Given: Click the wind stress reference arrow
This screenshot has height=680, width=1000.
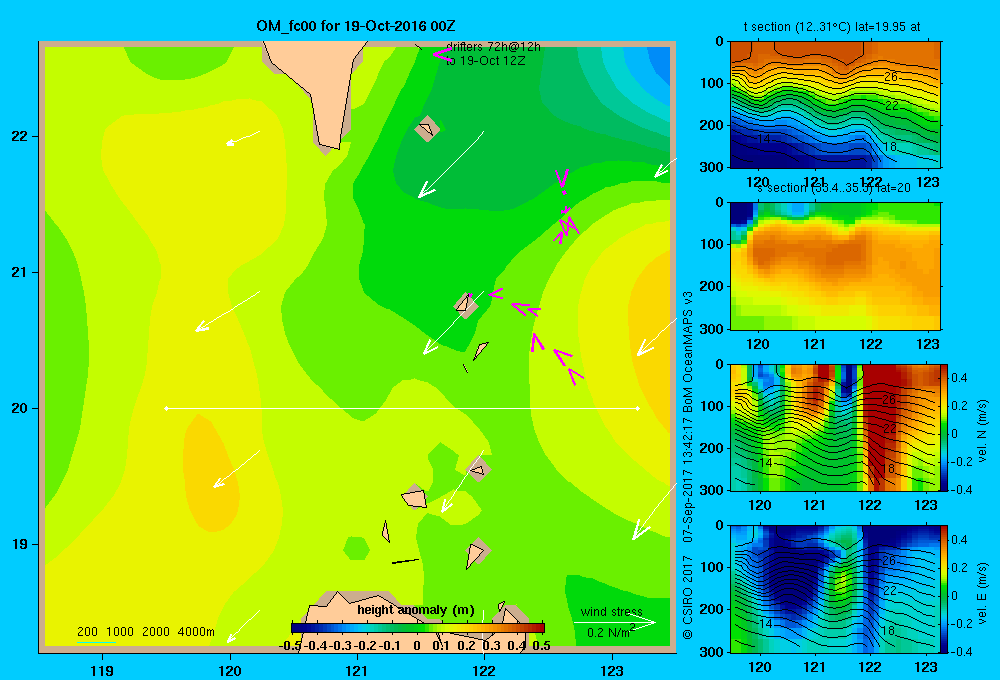Looking at the screenshot, I should tap(614, 623).
